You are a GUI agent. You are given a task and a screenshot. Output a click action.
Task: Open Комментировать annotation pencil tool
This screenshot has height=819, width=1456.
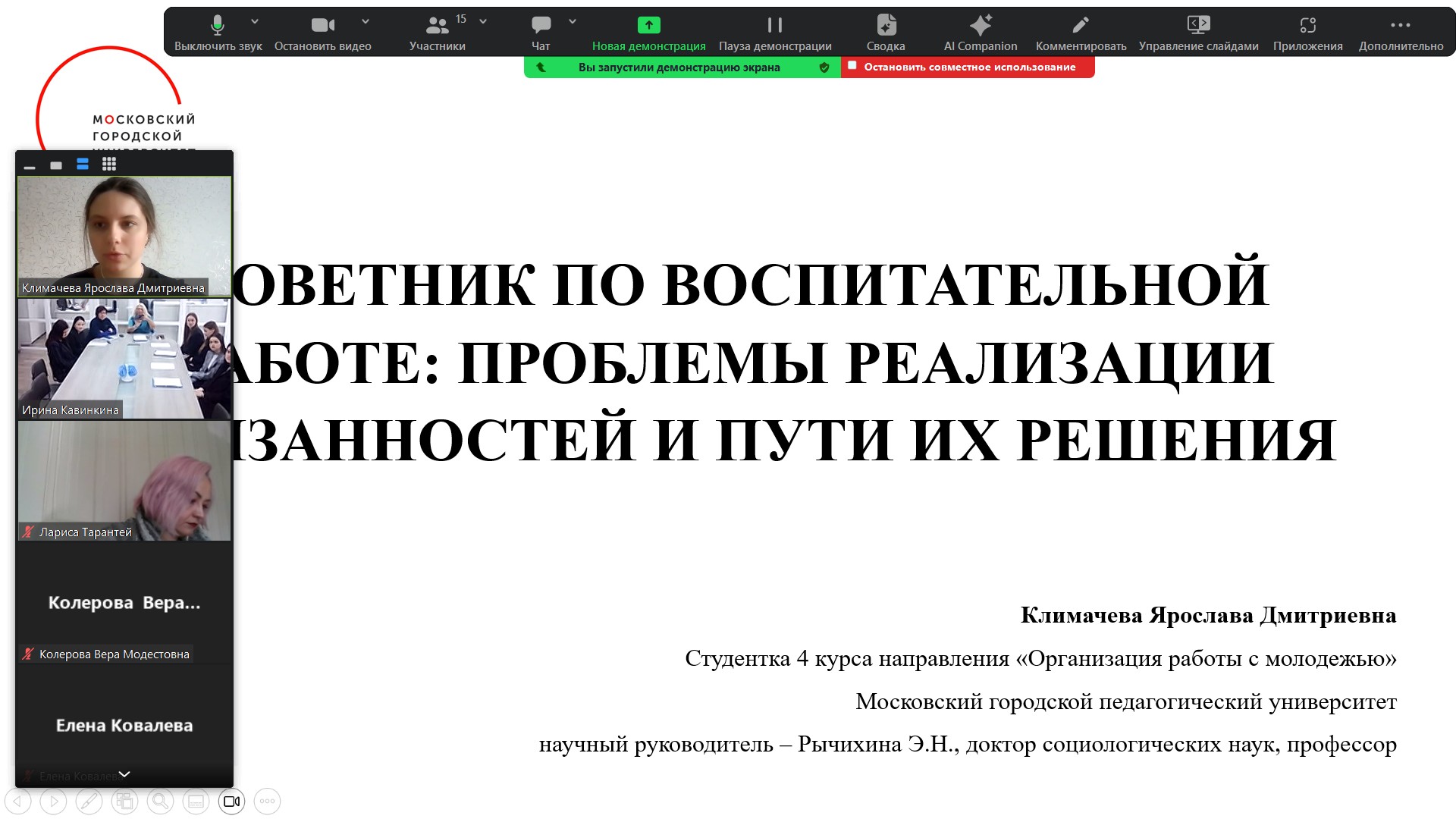[x=1081, y=32]
